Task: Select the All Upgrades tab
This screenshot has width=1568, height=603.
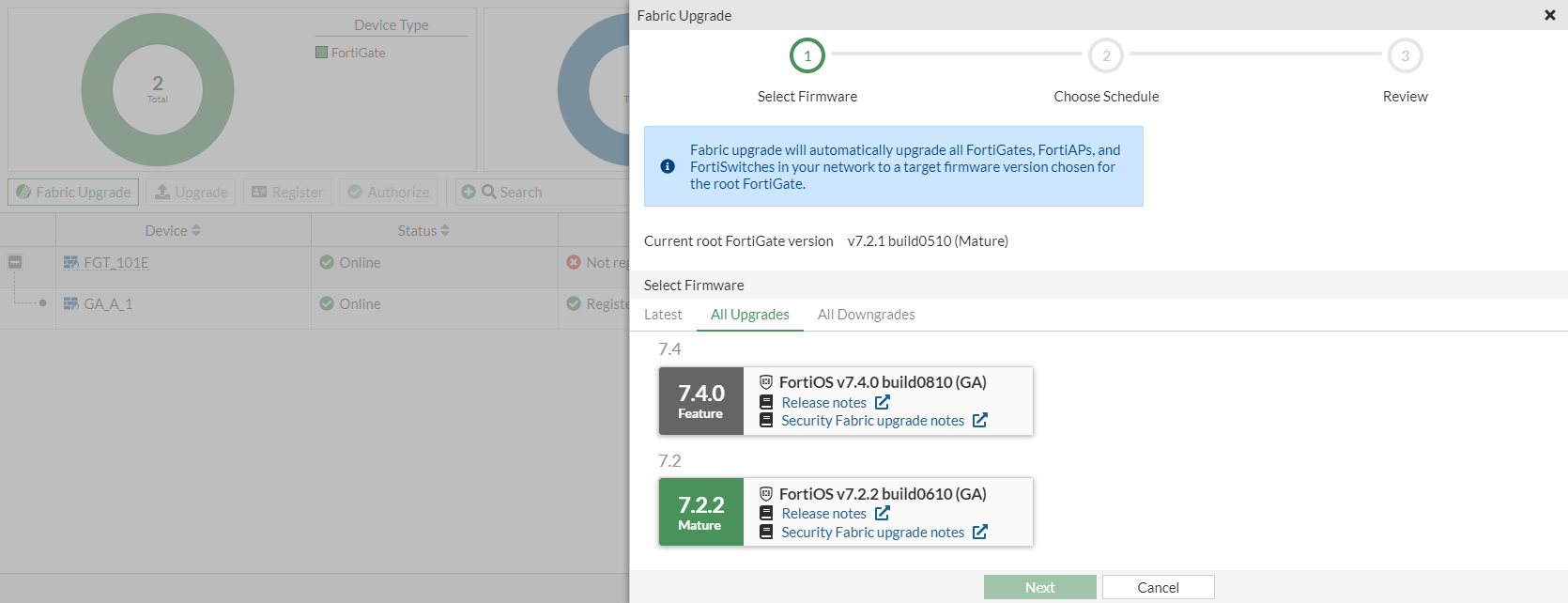Action: [x=749, y=315]
